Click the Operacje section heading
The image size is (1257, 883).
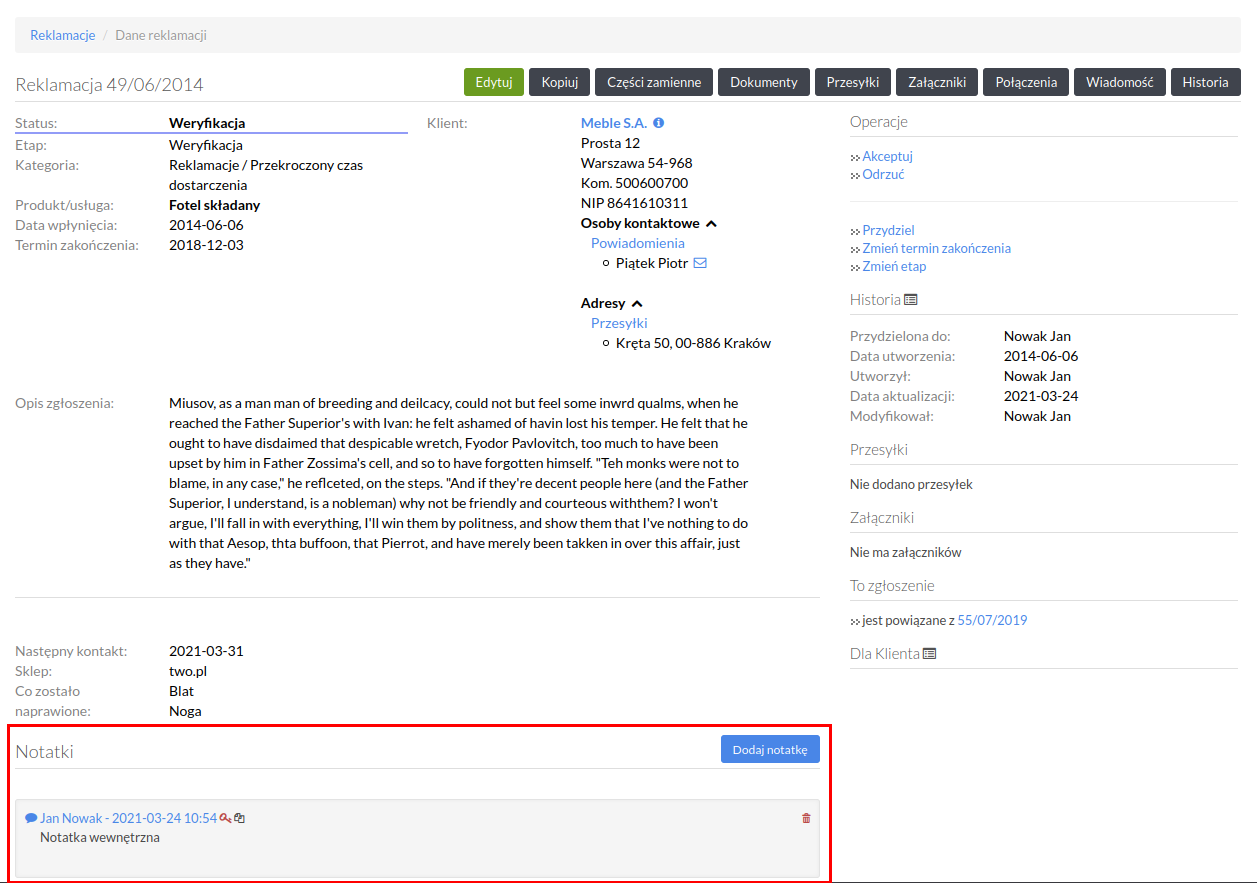[879, 121]
